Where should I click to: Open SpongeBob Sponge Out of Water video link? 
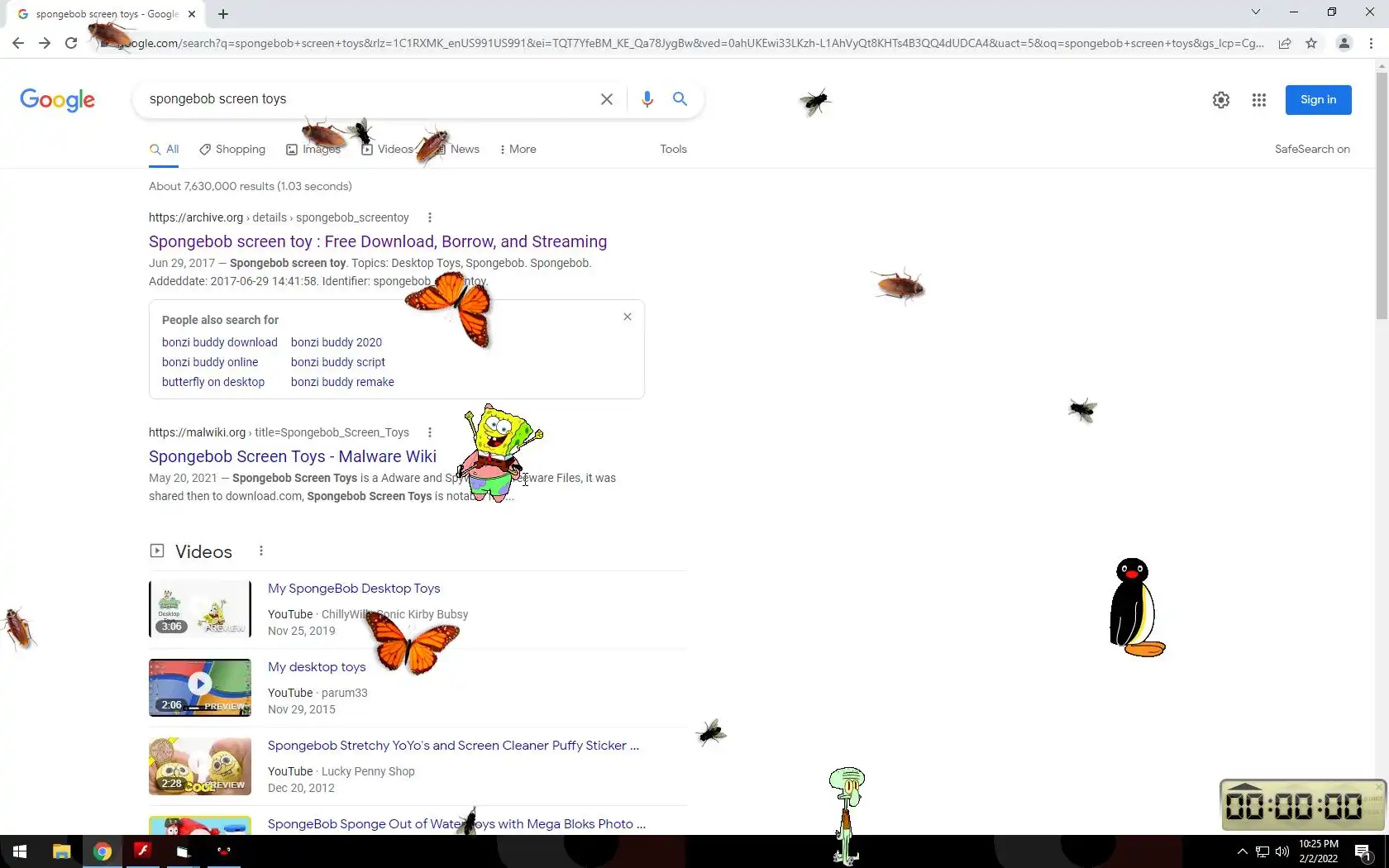[x=456, y=824]
